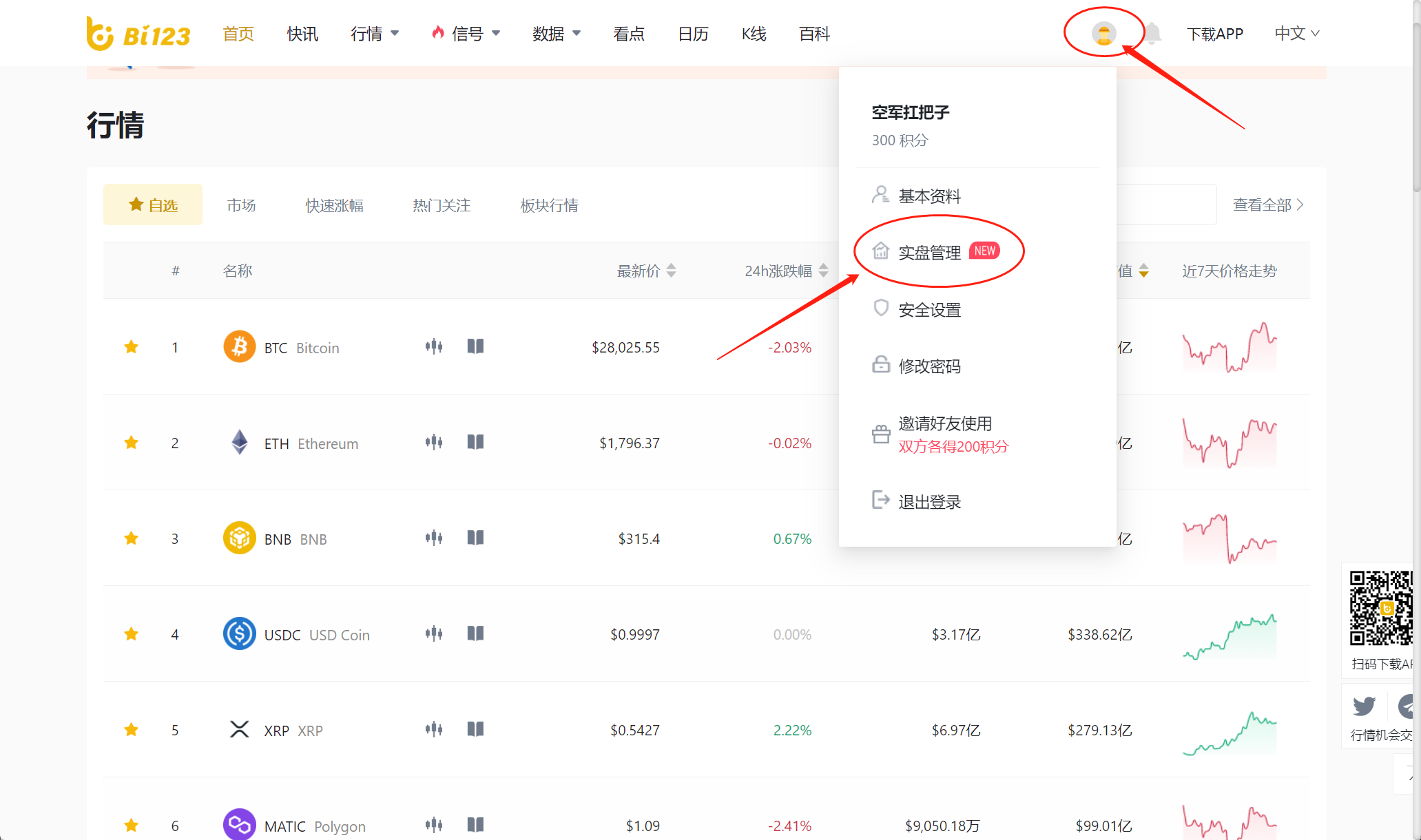Click BTC candlestick chart icon

pyautogui.click(x=434, y=346)
